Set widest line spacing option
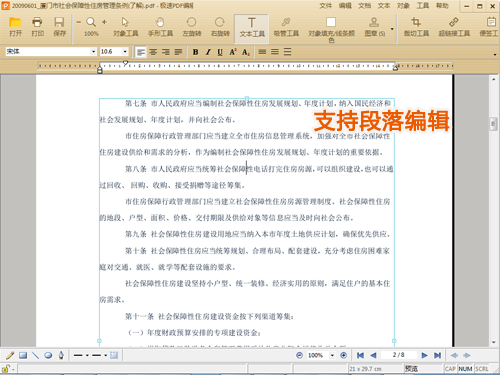 coord(288,52)
